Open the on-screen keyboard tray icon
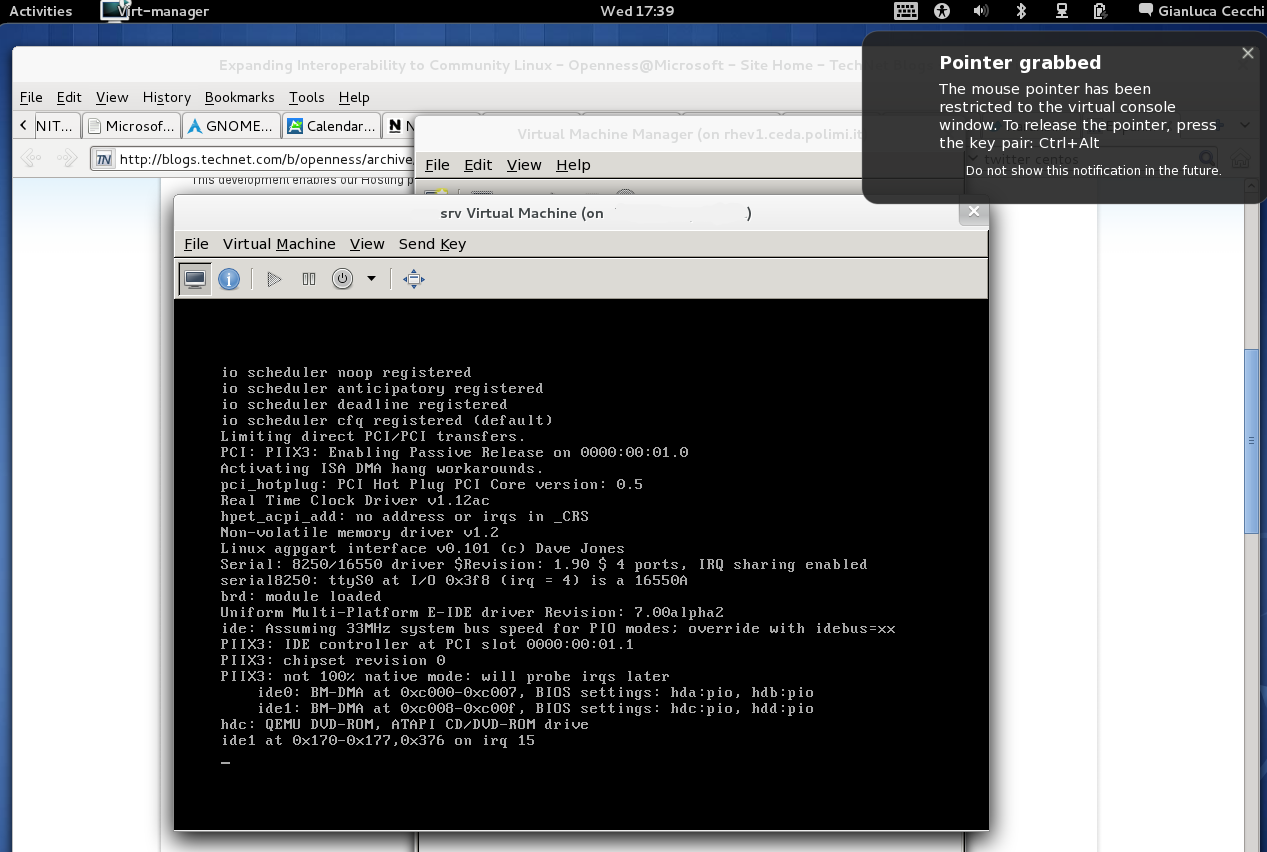Screen dimensions: 1267x852 click(x=906, y=11)
